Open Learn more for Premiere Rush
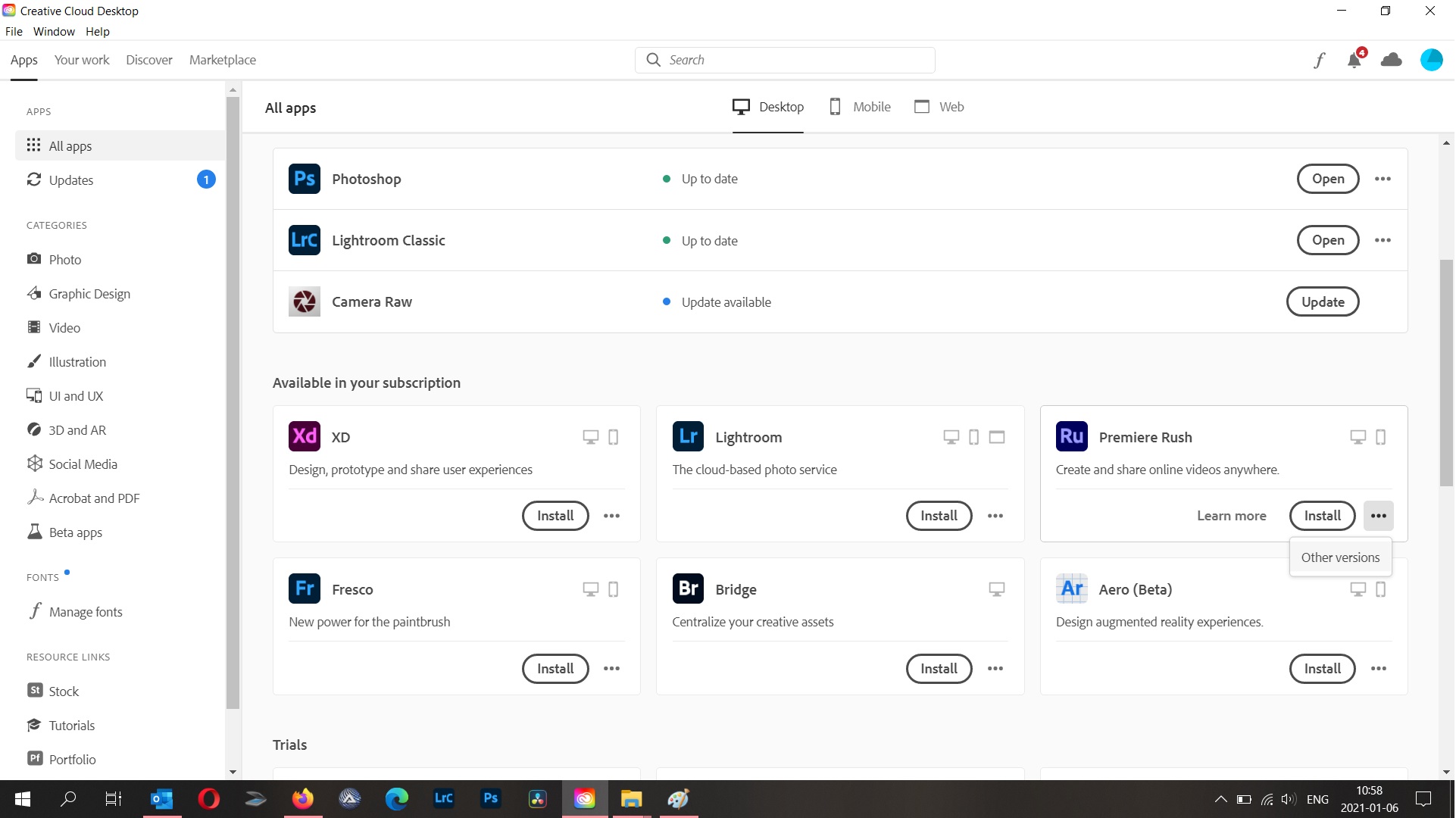The height and width of the screenshot is (818, 1456). (1232, 516)
